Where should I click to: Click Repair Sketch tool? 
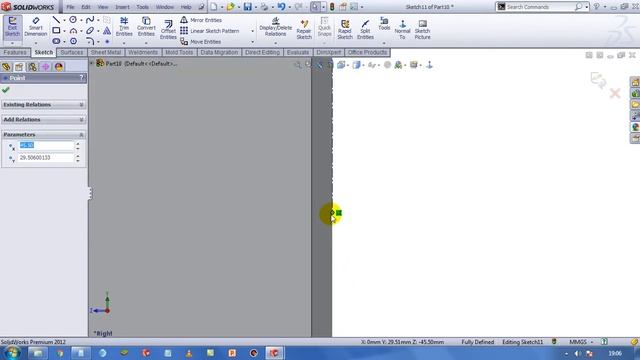pyautogui.click(x=304, y=29)
